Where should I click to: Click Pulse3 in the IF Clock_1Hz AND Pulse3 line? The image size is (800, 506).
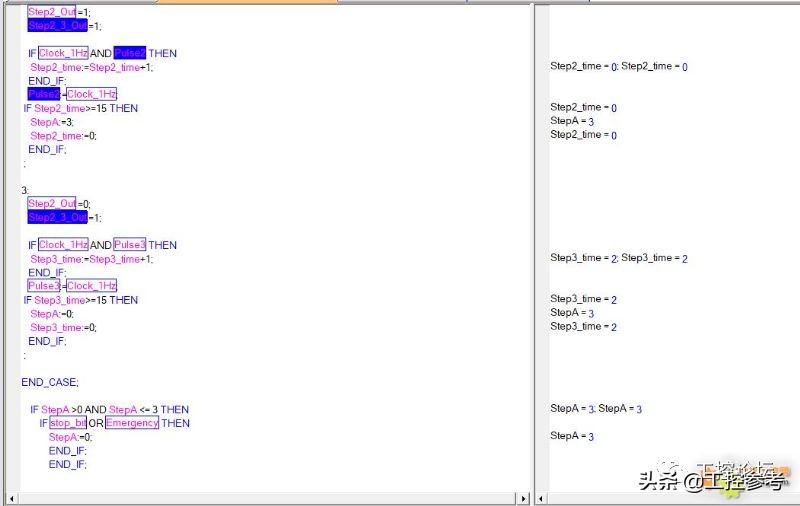tap(130, 245)
